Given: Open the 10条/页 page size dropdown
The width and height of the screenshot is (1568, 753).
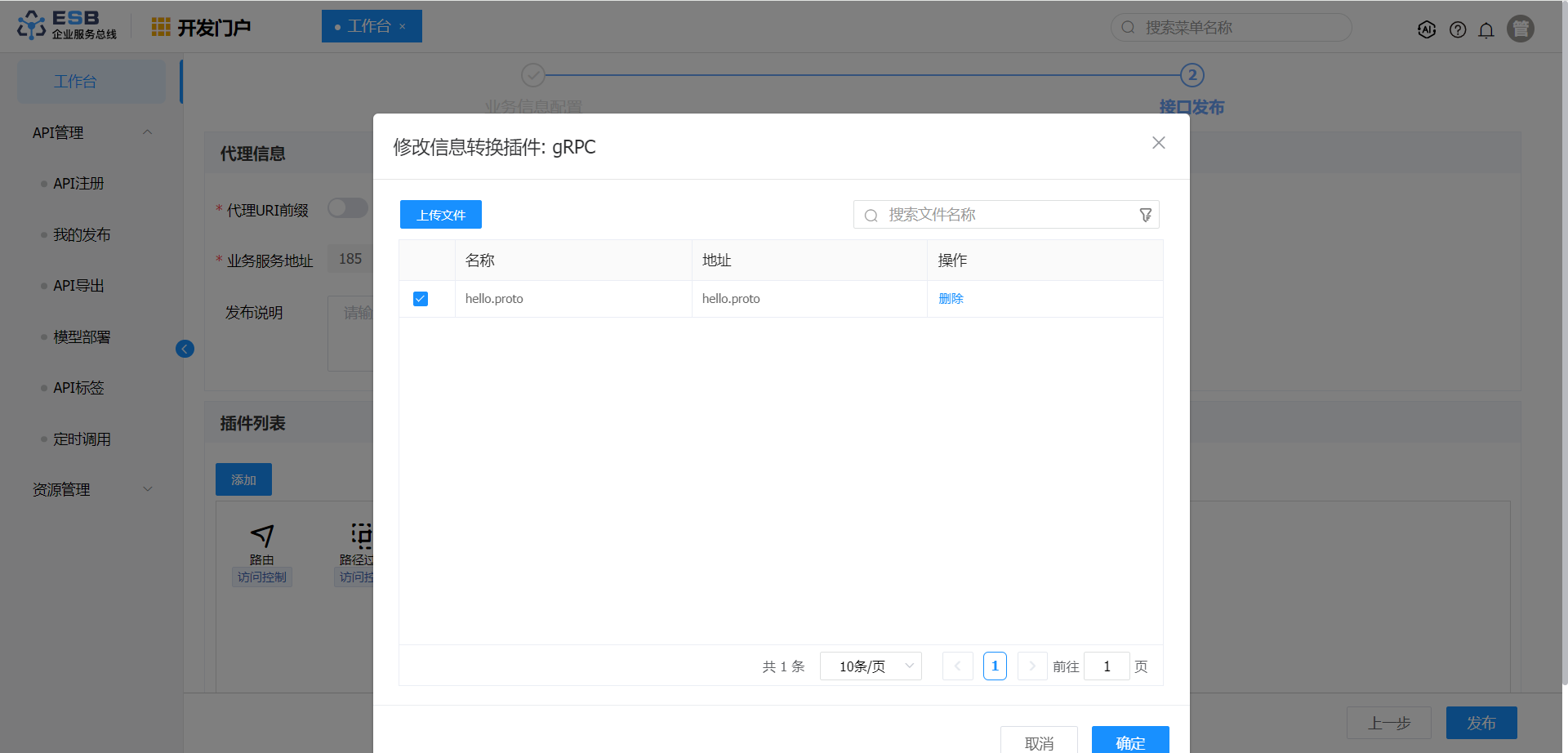Looking at the screenshot, I should 871,666.
